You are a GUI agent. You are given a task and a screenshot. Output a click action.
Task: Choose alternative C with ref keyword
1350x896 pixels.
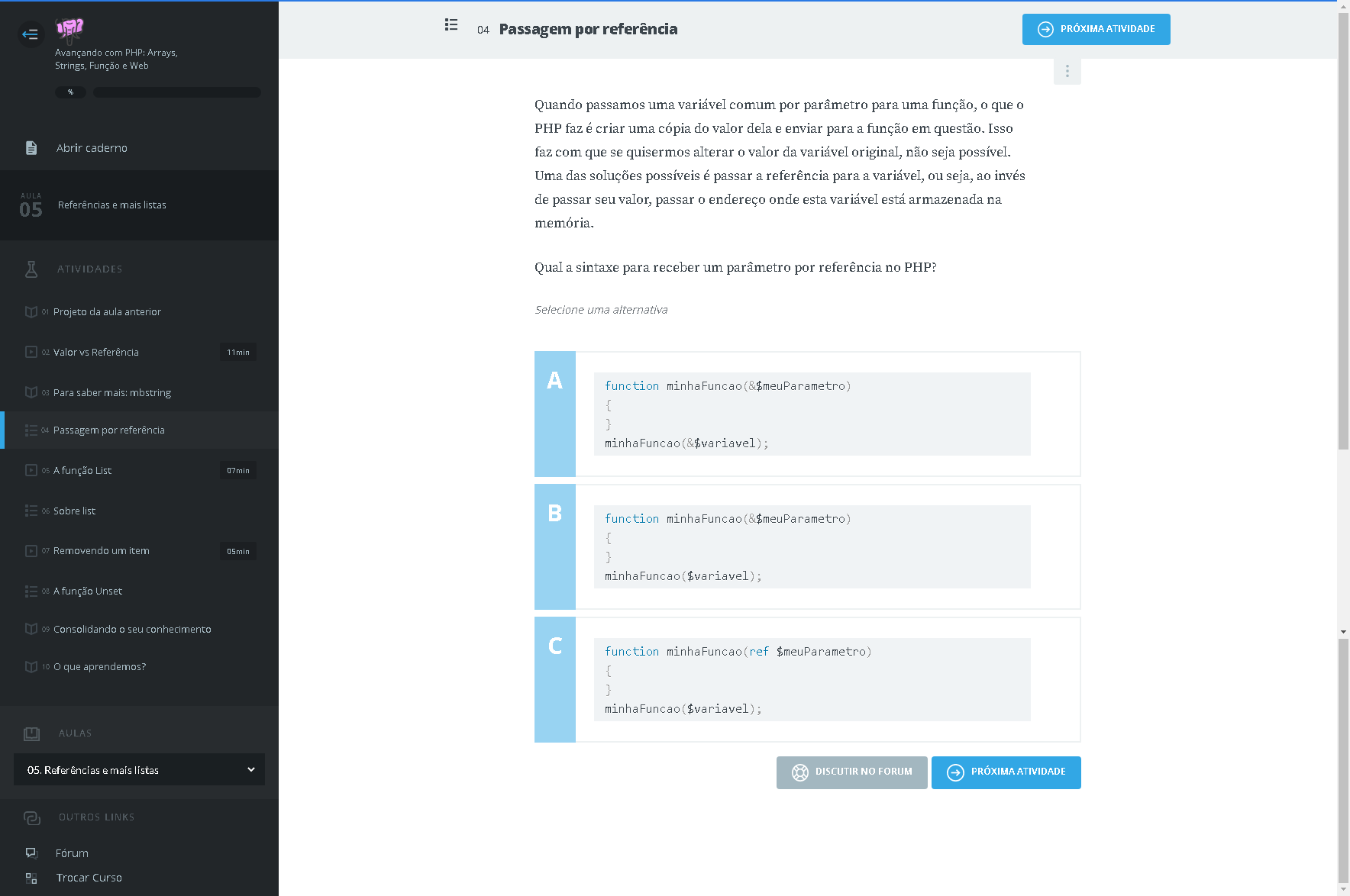tap(555, 679)
